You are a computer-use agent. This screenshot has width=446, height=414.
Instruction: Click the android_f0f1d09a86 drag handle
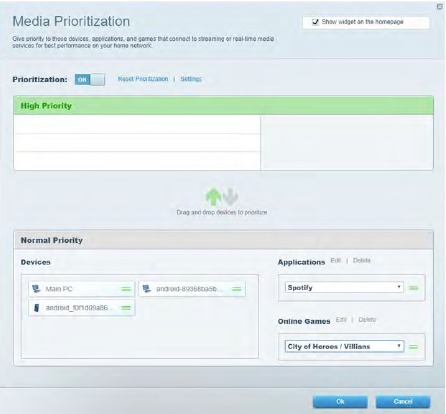[x=126, y=308]
